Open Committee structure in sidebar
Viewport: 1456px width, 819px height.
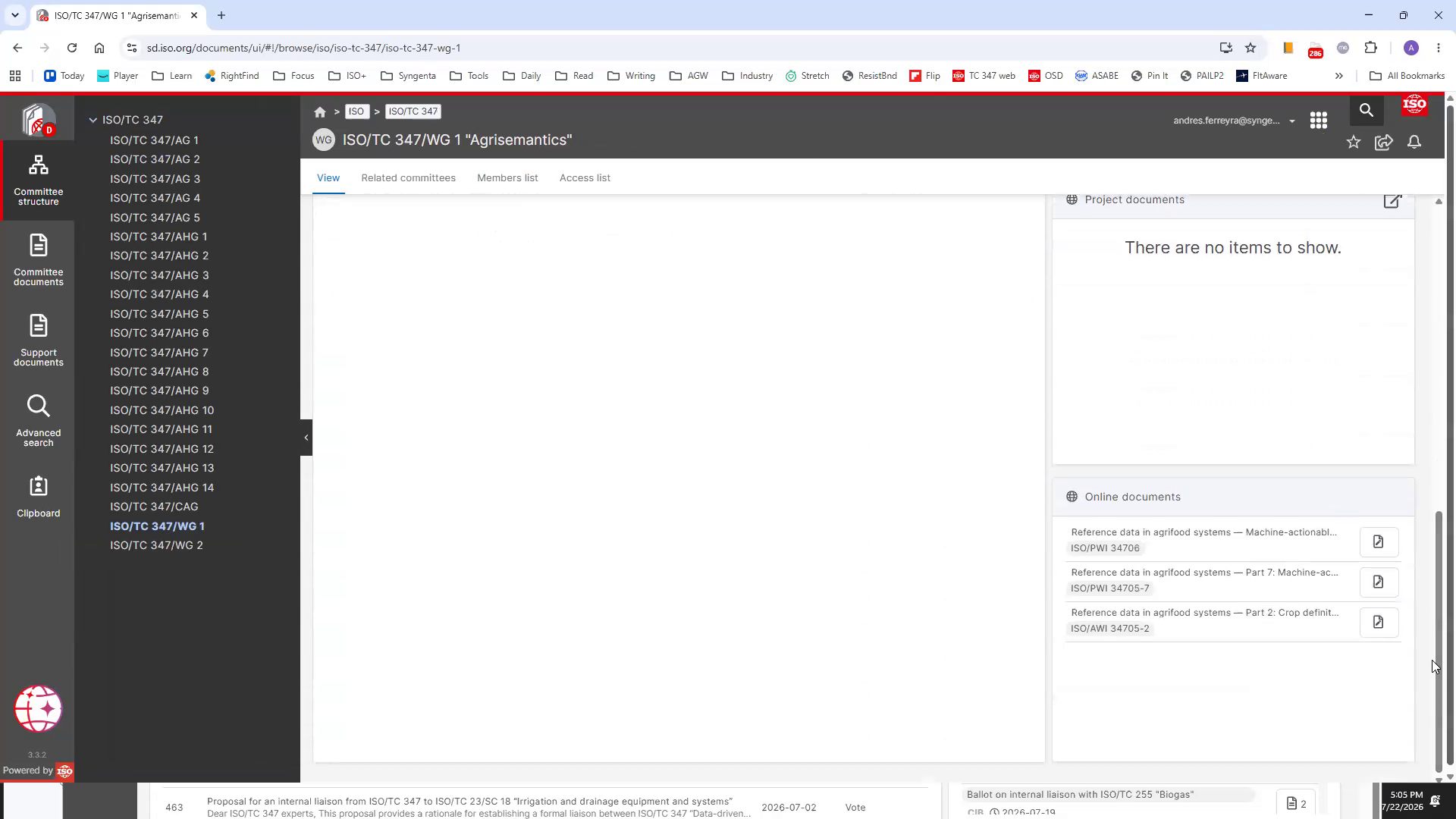38,180
